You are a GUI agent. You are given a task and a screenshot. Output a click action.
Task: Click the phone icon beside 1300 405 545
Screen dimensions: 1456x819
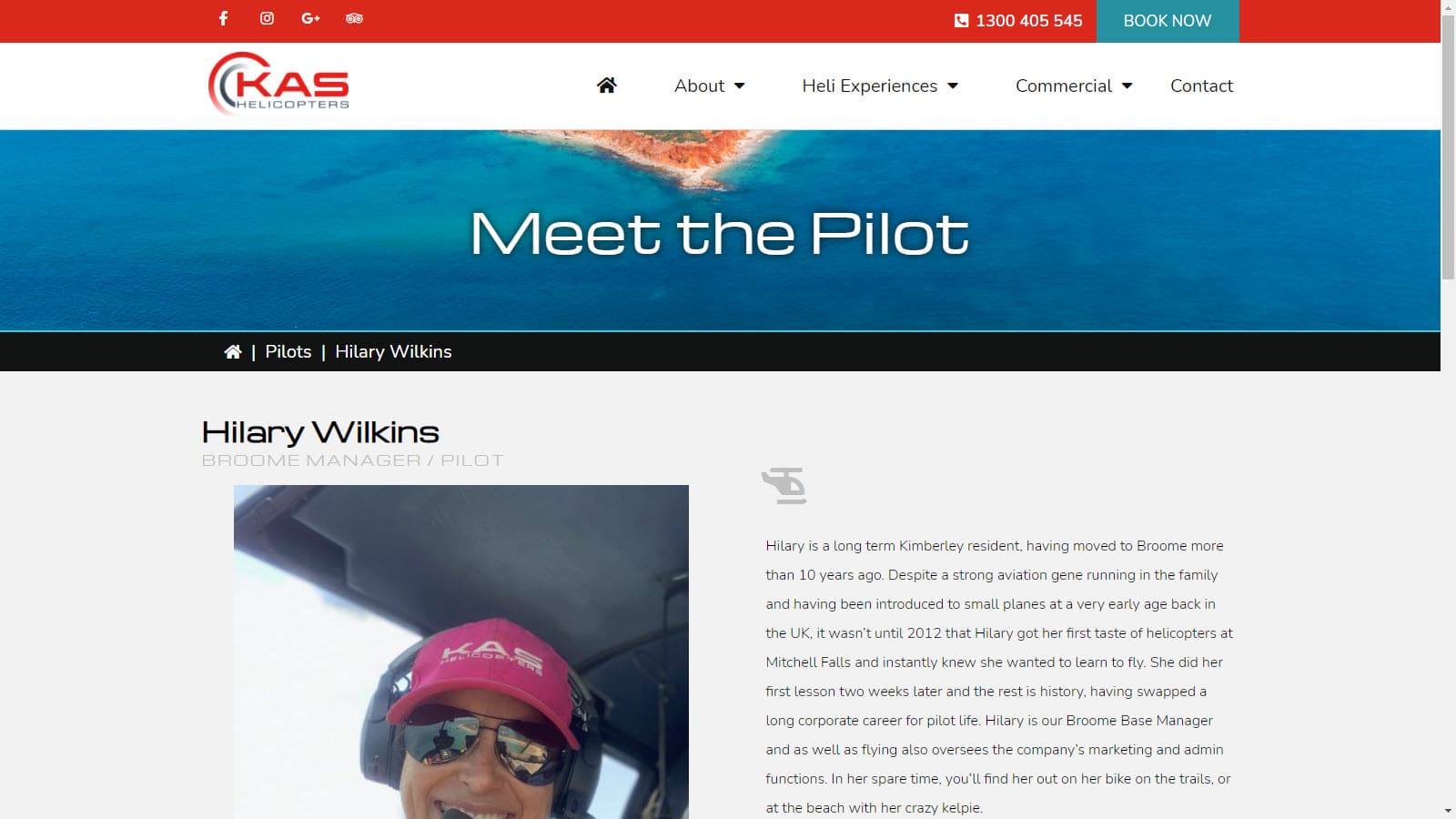pos(961,21)
